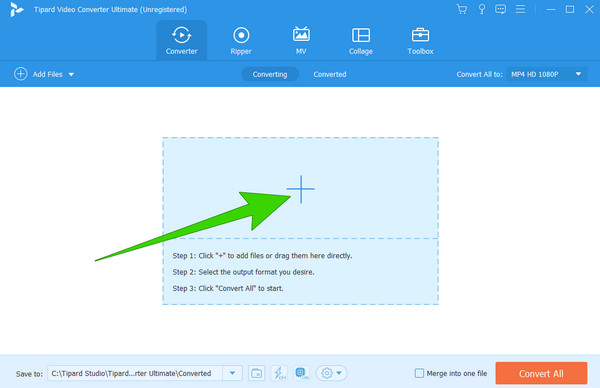Click the Tipard logo in title bar
The height and width of the screenshot is (388, 600).
(16, 10)
